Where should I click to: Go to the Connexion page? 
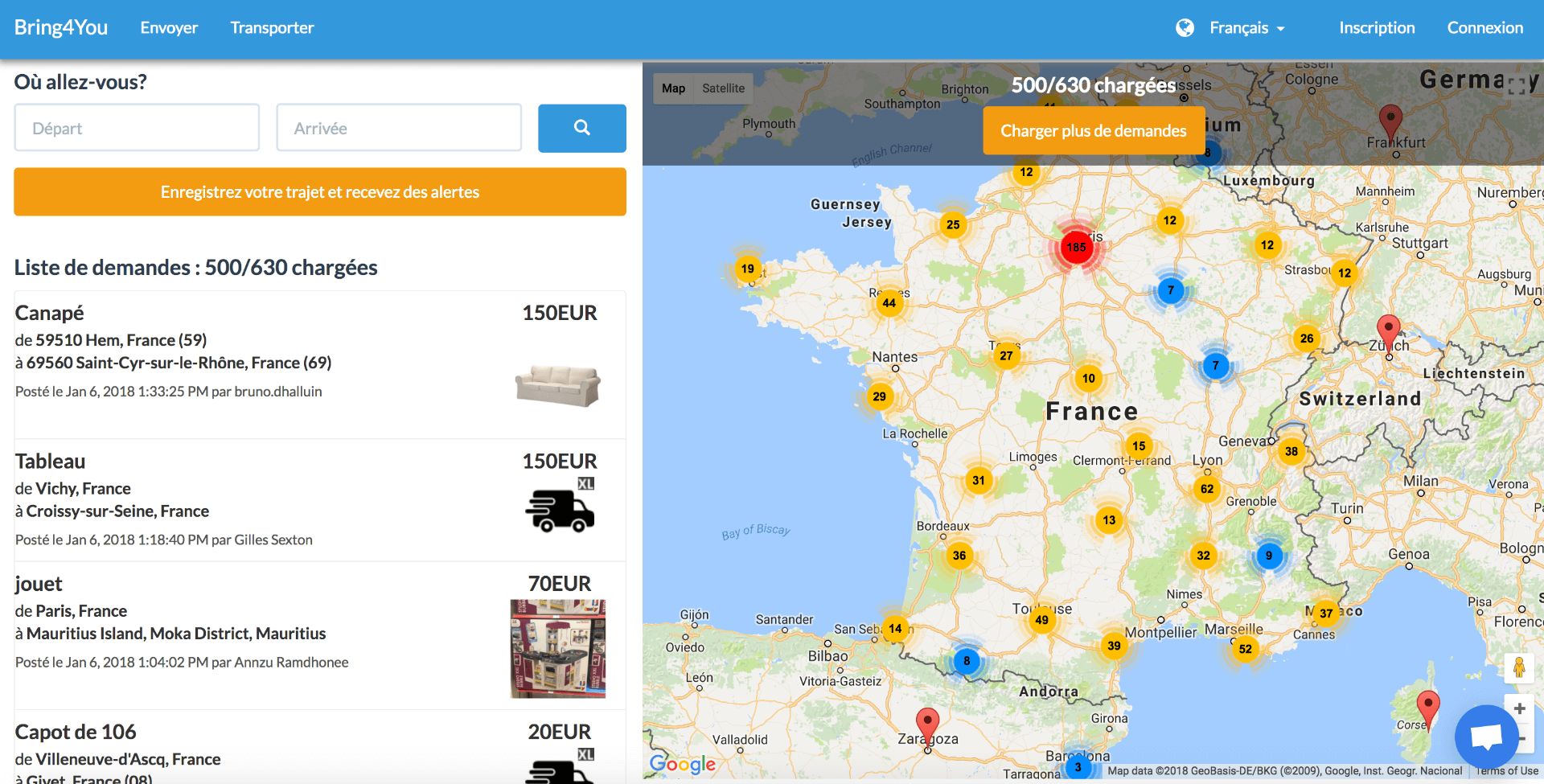[x=1485, y=28]
